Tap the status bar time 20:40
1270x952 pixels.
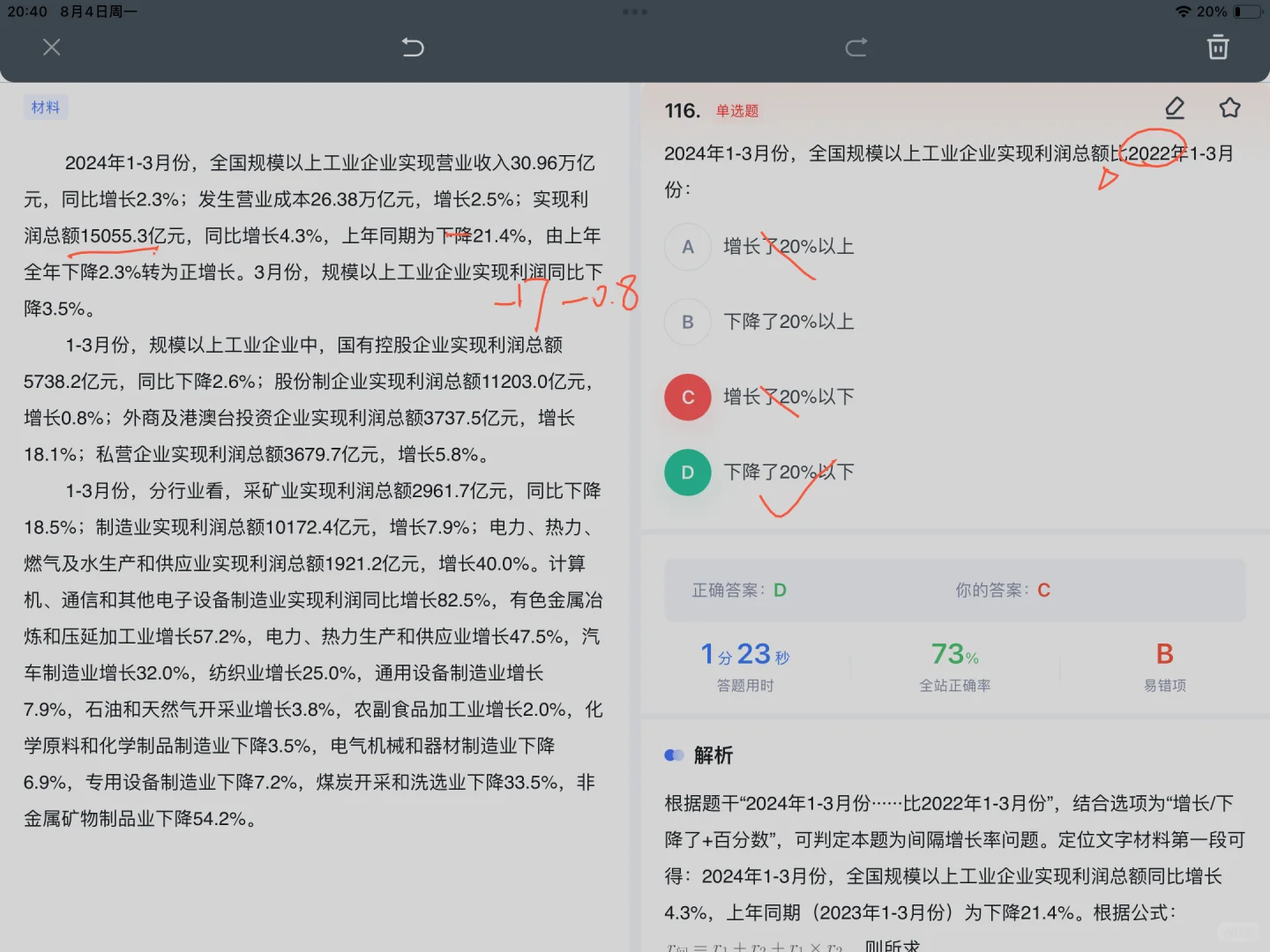27,11
